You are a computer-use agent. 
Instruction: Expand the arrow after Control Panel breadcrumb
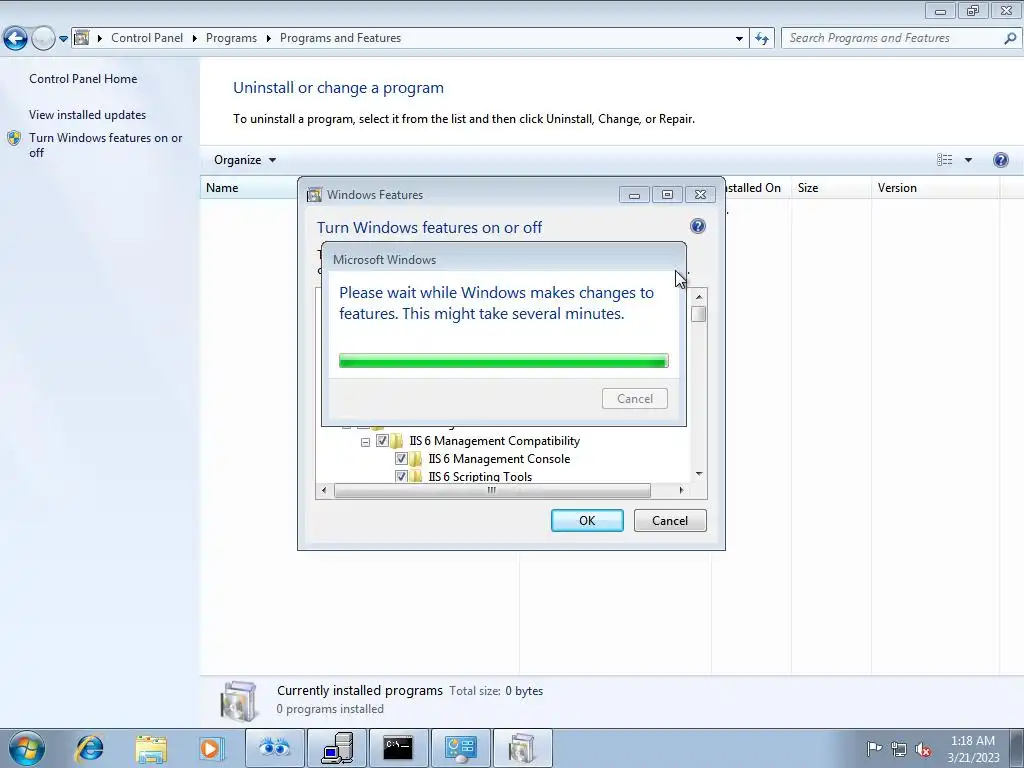pyautogui.click(x=195, y=39)
